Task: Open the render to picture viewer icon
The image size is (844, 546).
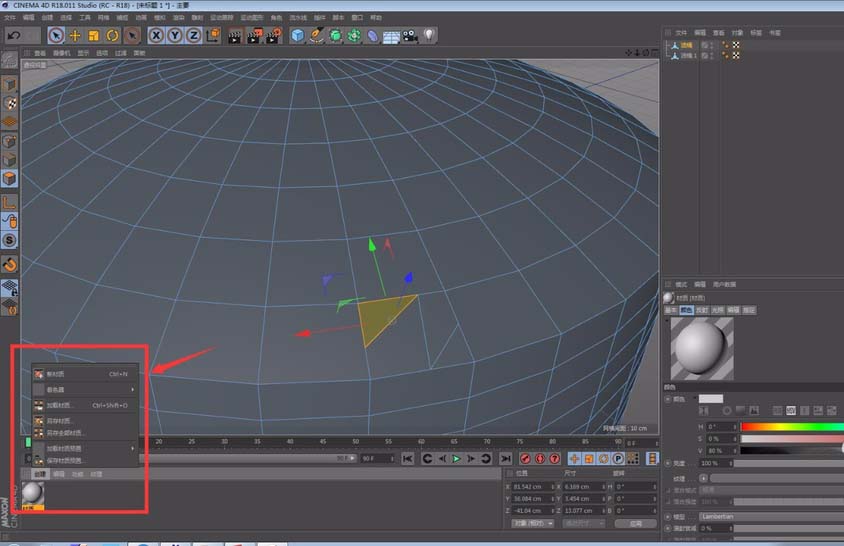Action: 253,35
